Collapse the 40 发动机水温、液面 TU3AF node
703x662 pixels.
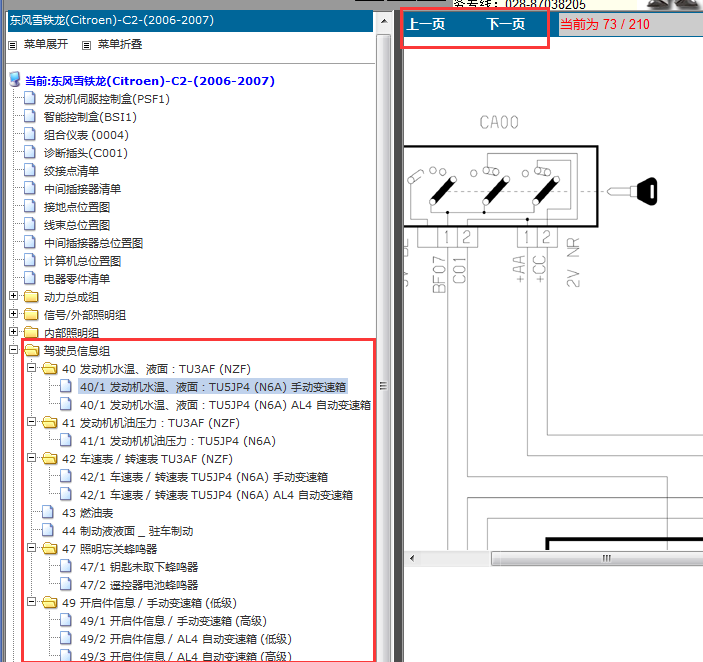click(x=31, y=368)
